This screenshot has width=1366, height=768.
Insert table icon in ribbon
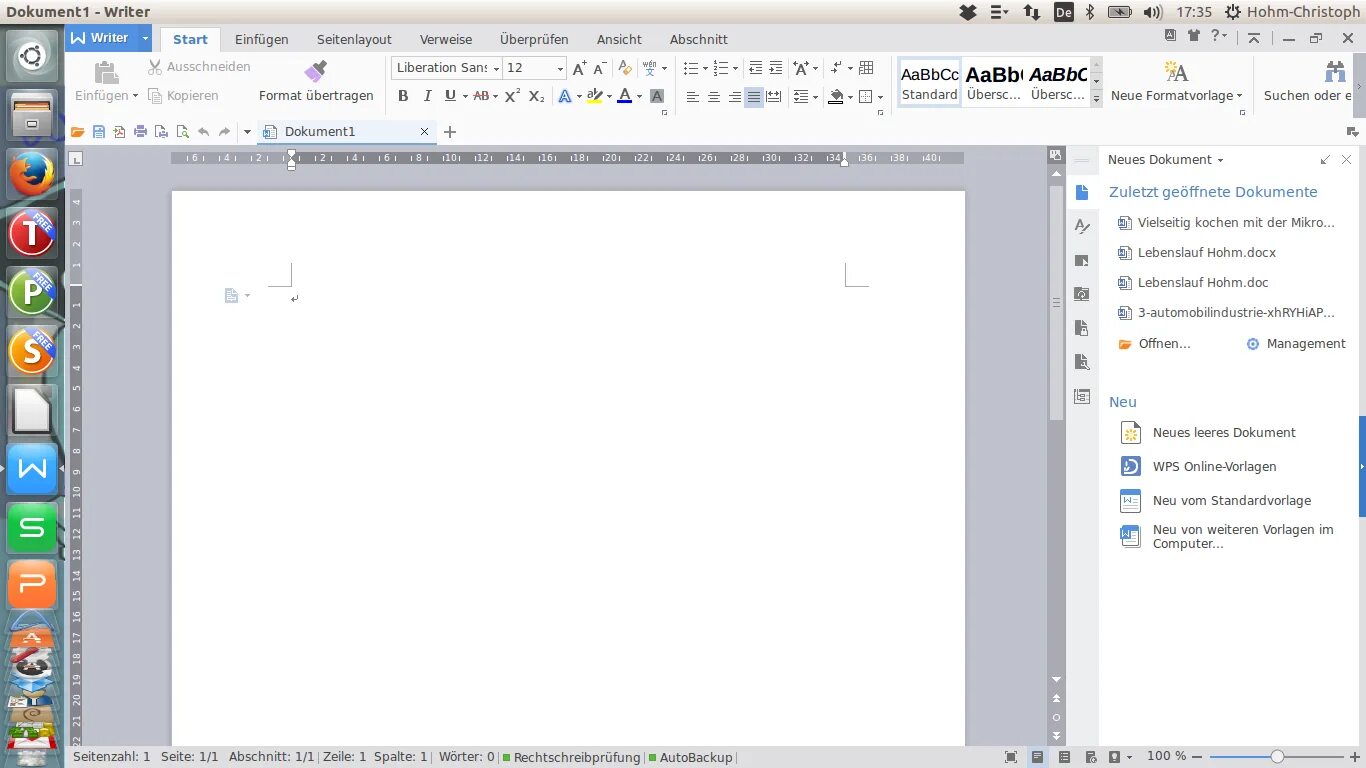(x=865, y=68)
